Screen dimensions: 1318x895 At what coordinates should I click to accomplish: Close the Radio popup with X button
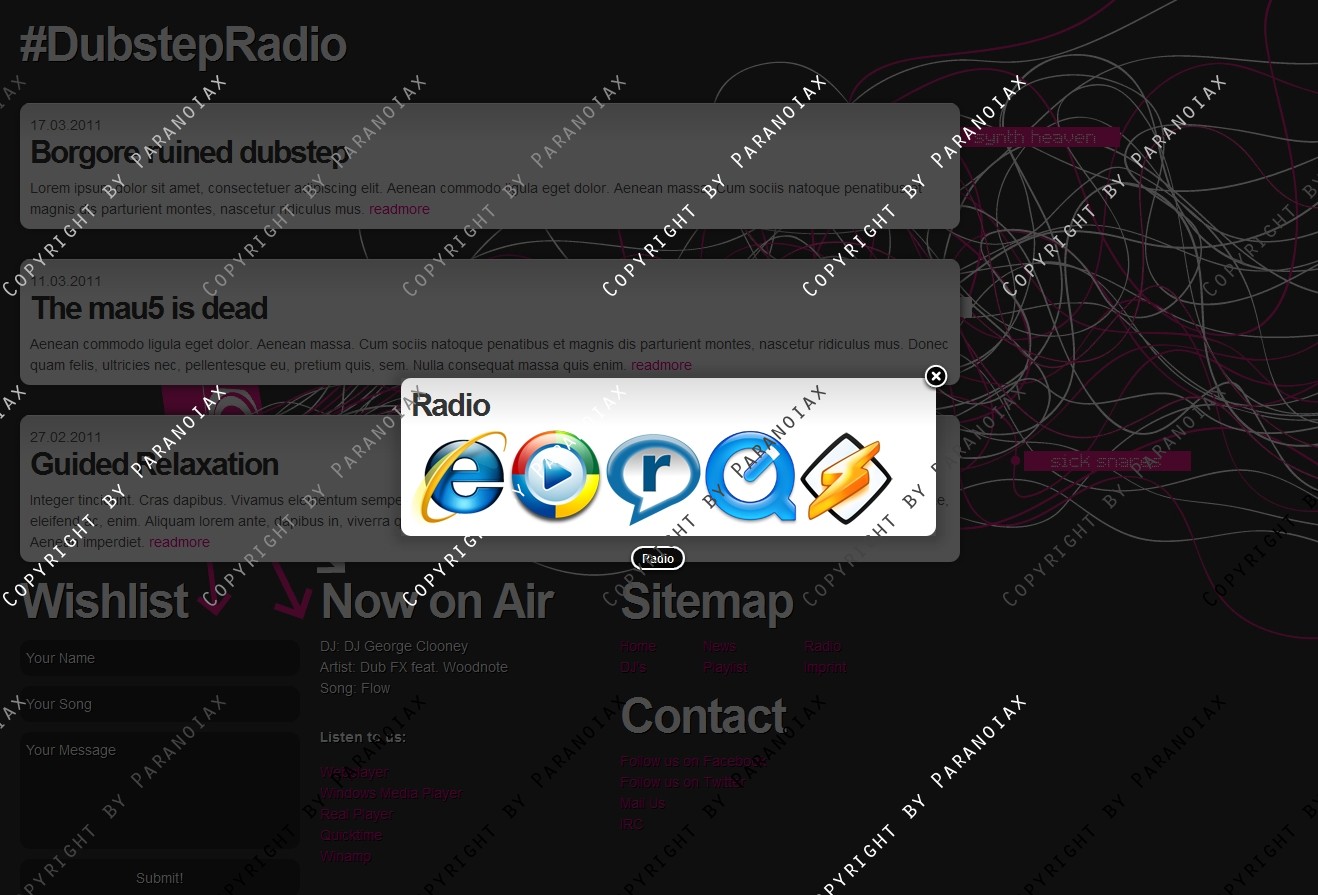tap(935, 376)
